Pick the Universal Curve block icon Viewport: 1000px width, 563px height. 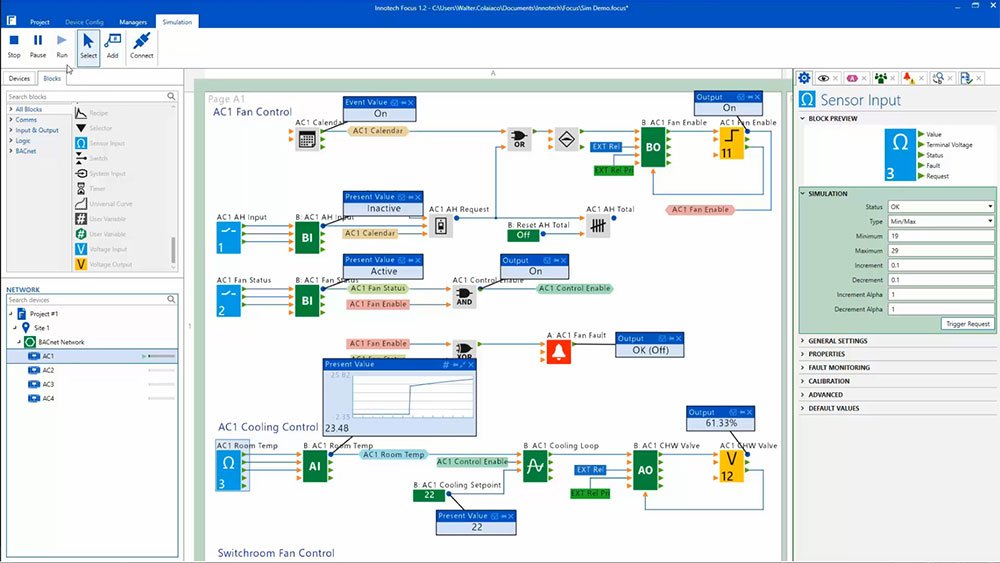pyautogui.click(x=81, y=204)
